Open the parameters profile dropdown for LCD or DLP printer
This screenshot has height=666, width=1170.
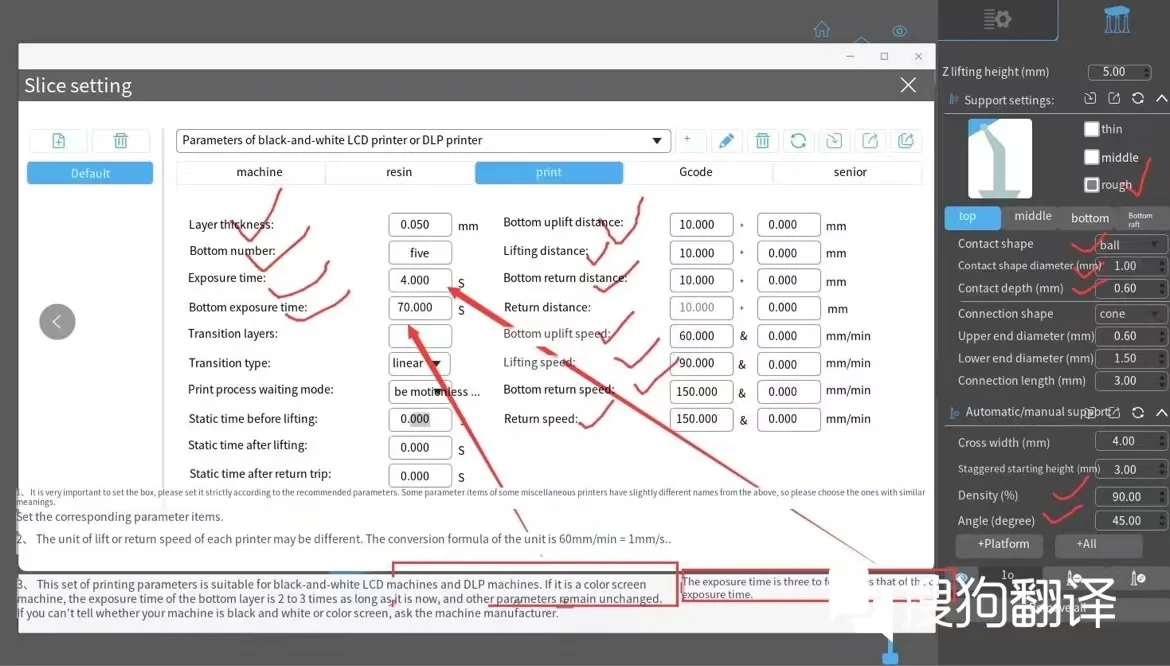(423, 140)
